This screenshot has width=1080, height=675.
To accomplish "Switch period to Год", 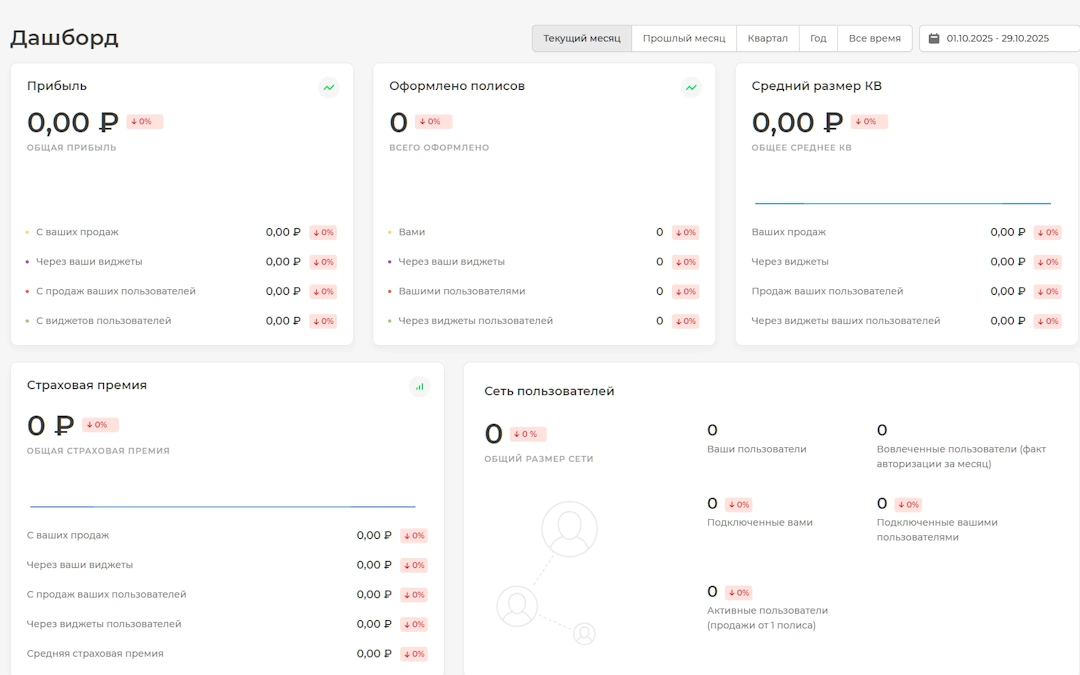I will point(818,39).
